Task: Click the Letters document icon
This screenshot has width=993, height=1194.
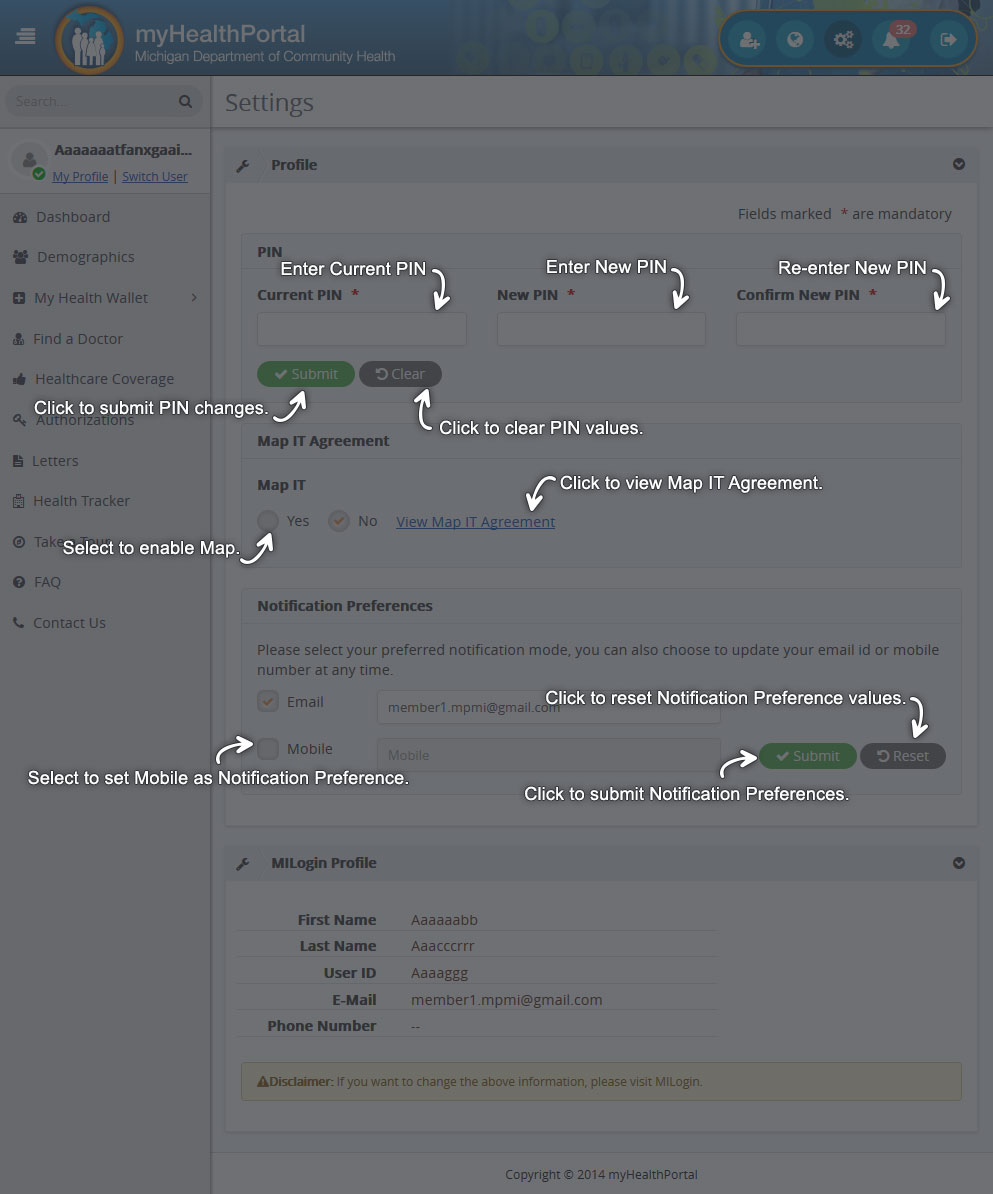Action: [x=18, y=461]
